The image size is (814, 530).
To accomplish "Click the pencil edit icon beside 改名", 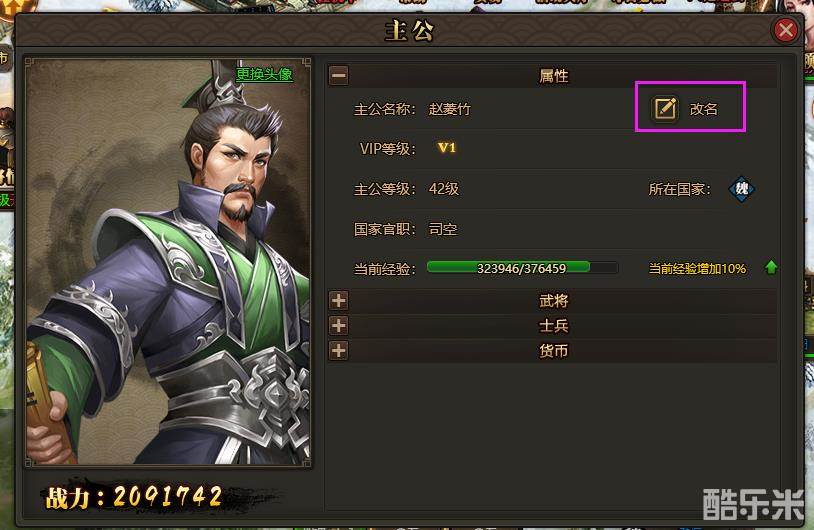I will (664, 108).
